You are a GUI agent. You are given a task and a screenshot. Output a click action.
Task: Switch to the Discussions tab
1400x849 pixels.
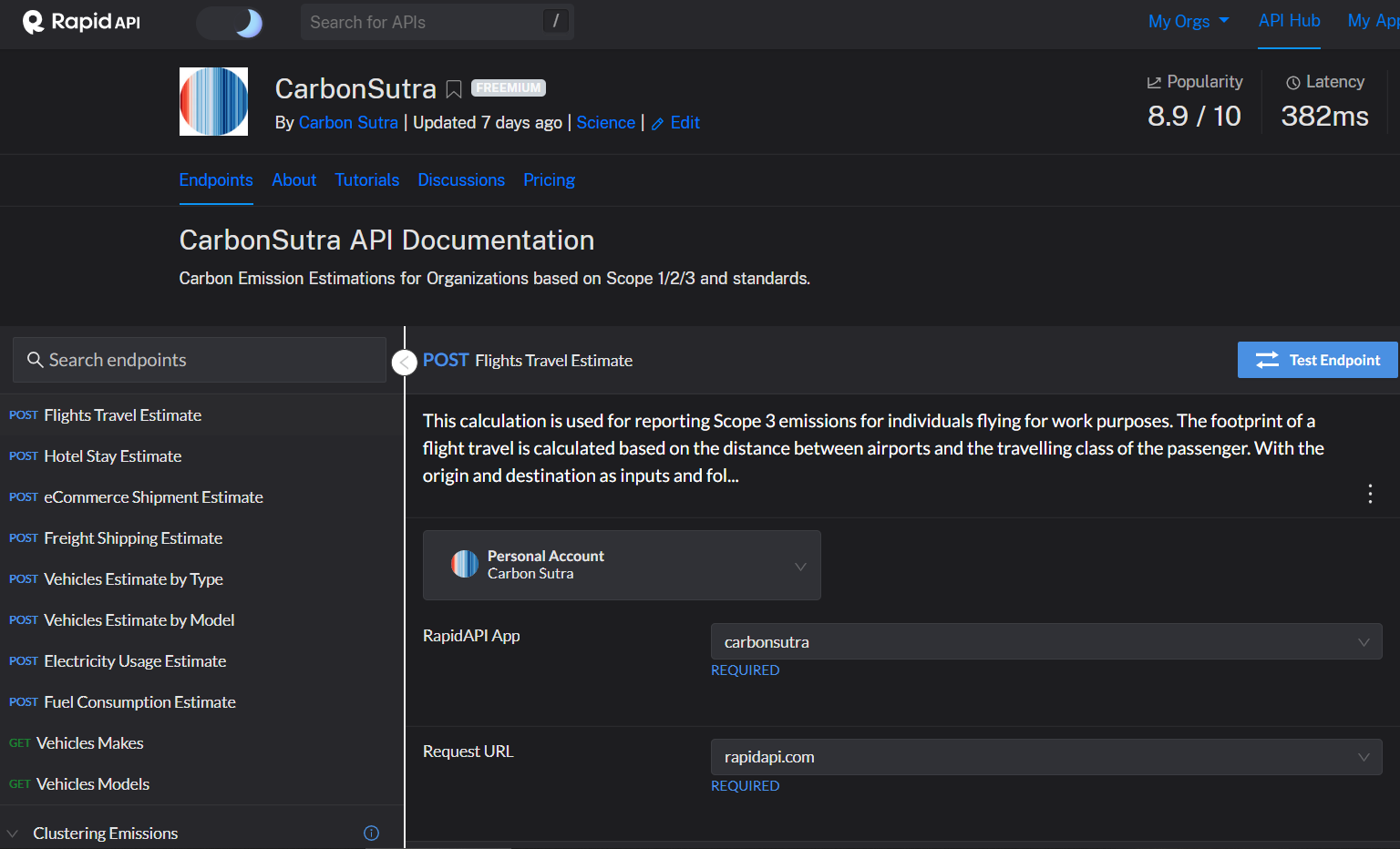pos(461,180)
